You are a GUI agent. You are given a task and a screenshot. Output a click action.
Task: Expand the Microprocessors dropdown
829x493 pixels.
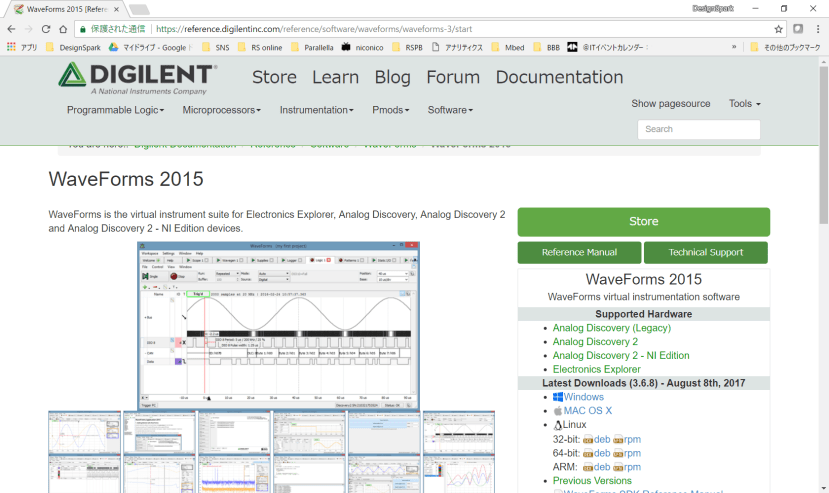tap(222, 110)
